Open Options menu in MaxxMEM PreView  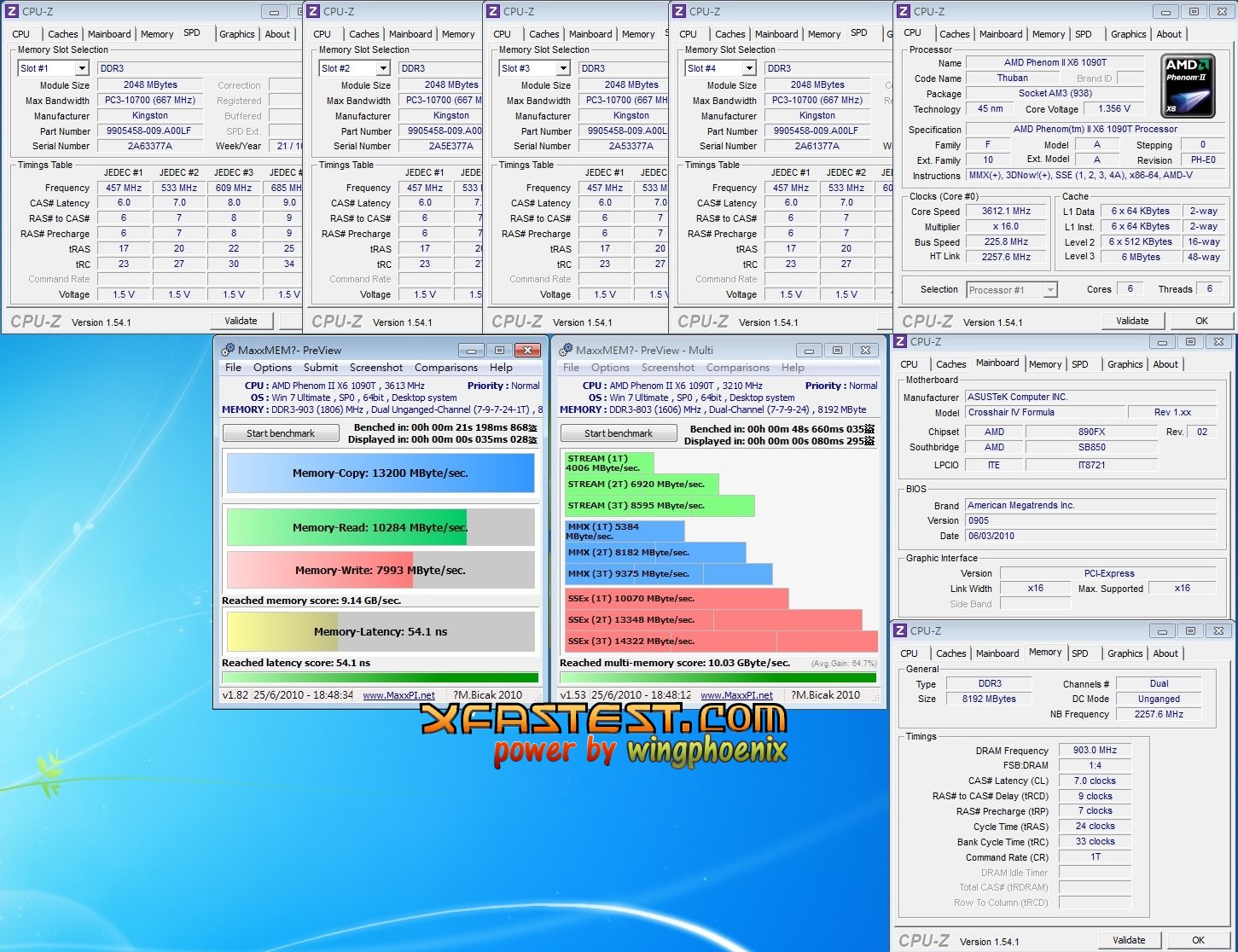coord(272,368)
